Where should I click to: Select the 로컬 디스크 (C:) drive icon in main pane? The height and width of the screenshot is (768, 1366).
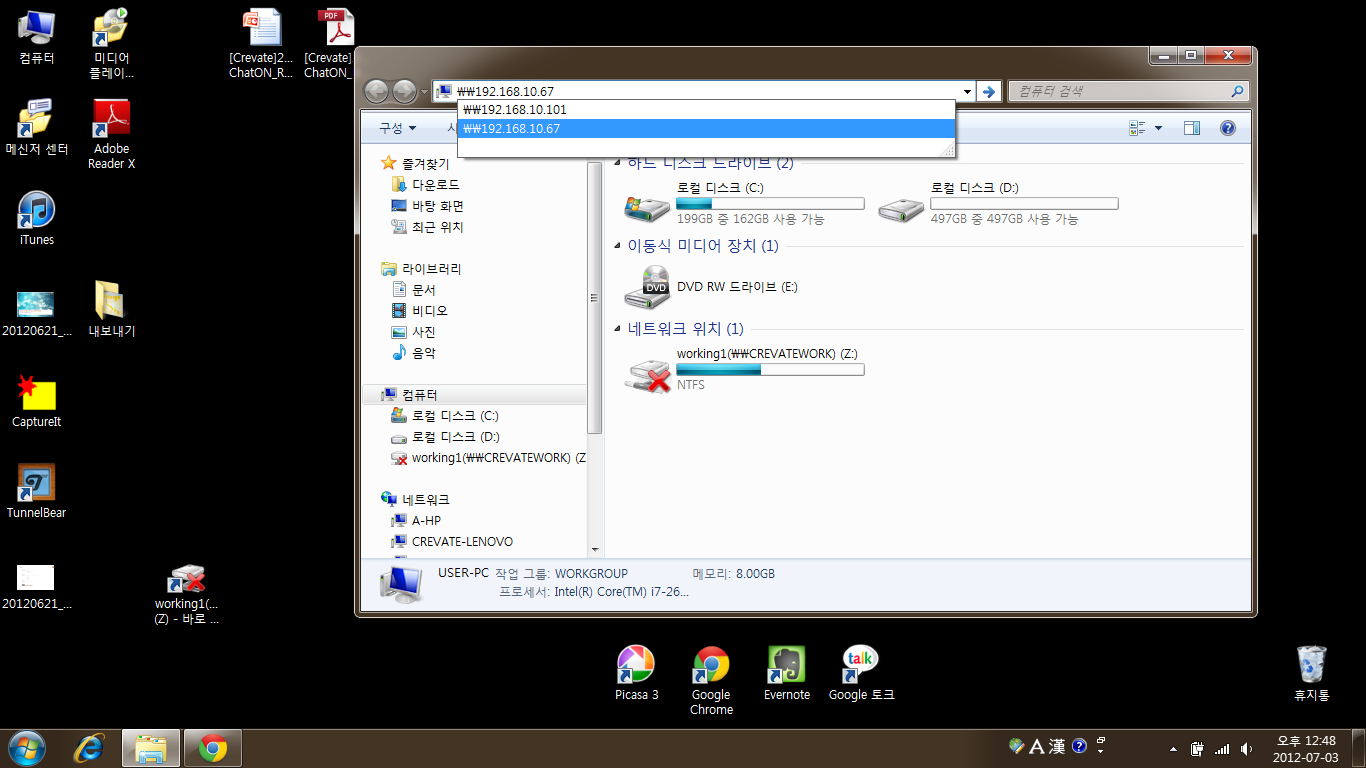click(648, 208)
